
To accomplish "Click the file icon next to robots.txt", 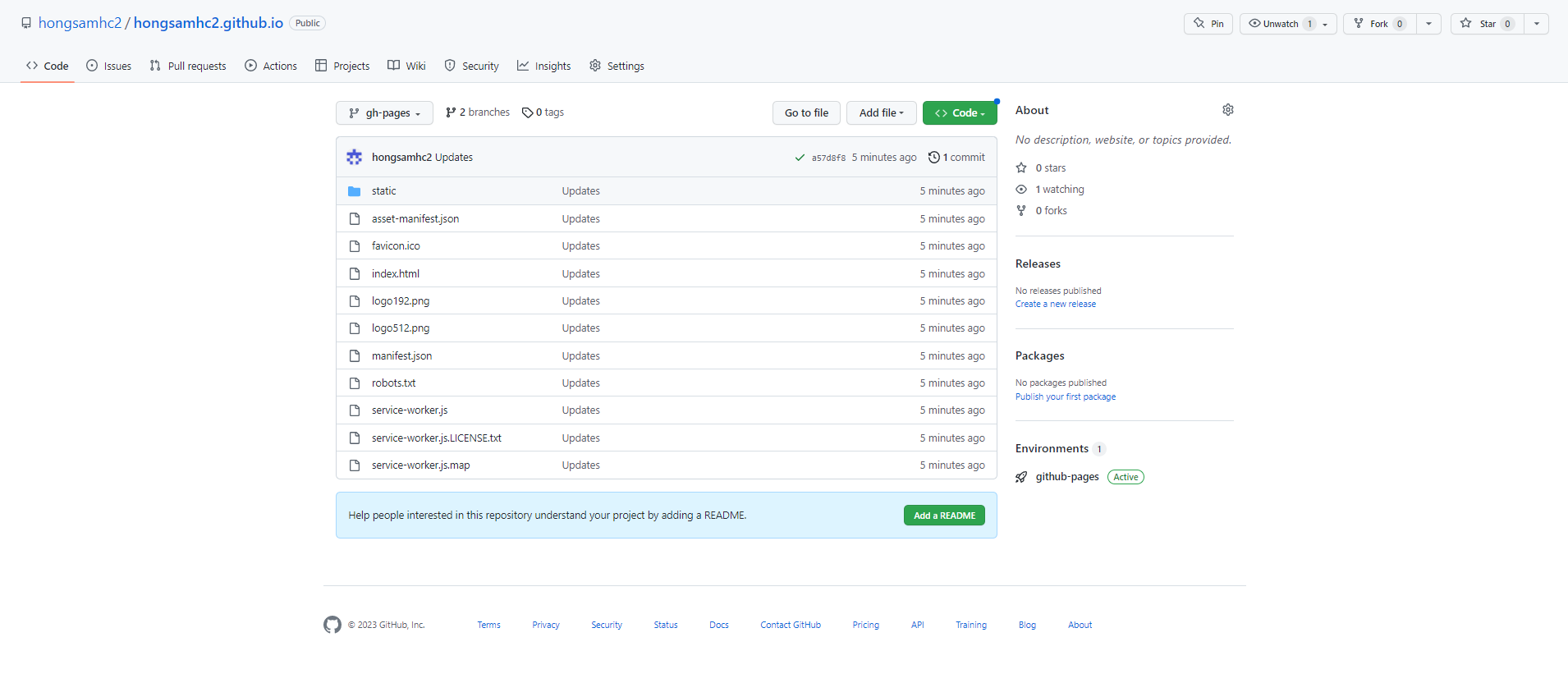I will pos(355,383).
